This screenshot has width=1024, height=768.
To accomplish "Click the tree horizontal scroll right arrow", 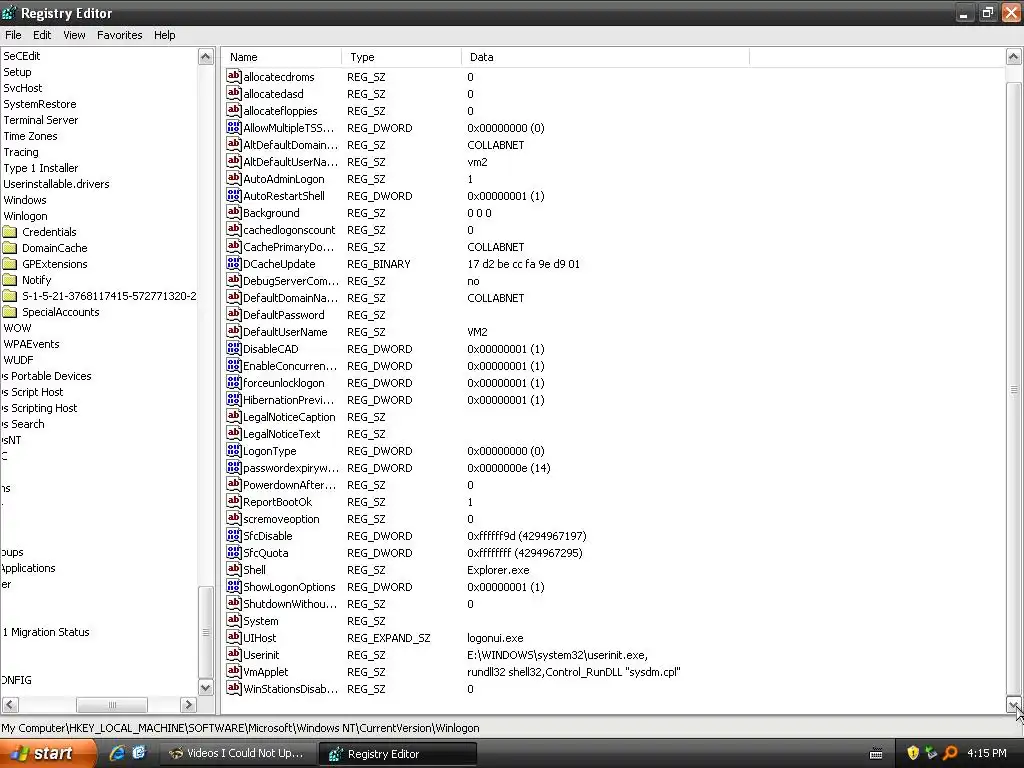I will (188, 705).
